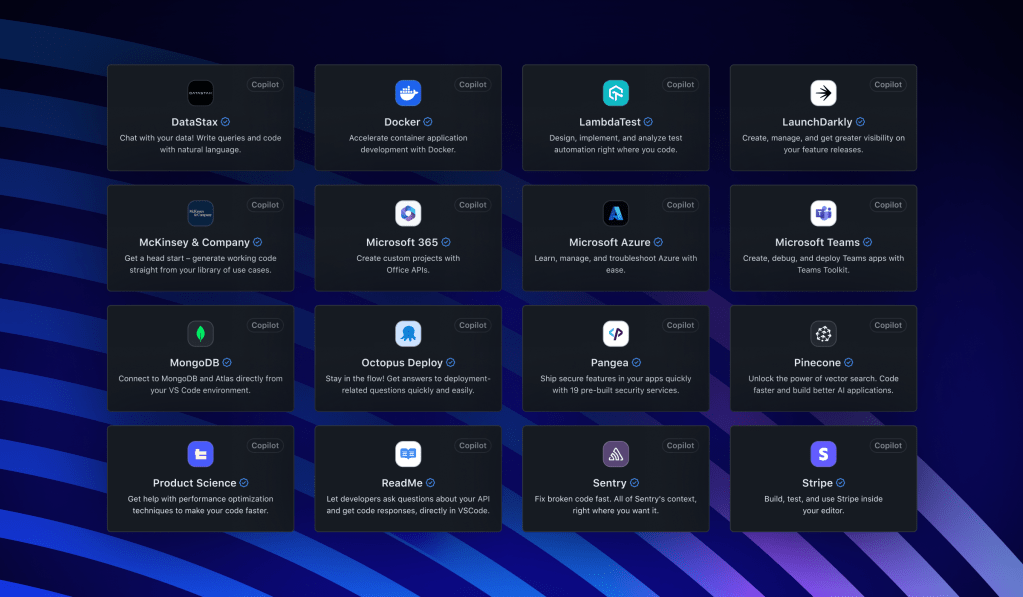Open the LambdaTest title link
1023x597 pixels.
coord(608,121)
